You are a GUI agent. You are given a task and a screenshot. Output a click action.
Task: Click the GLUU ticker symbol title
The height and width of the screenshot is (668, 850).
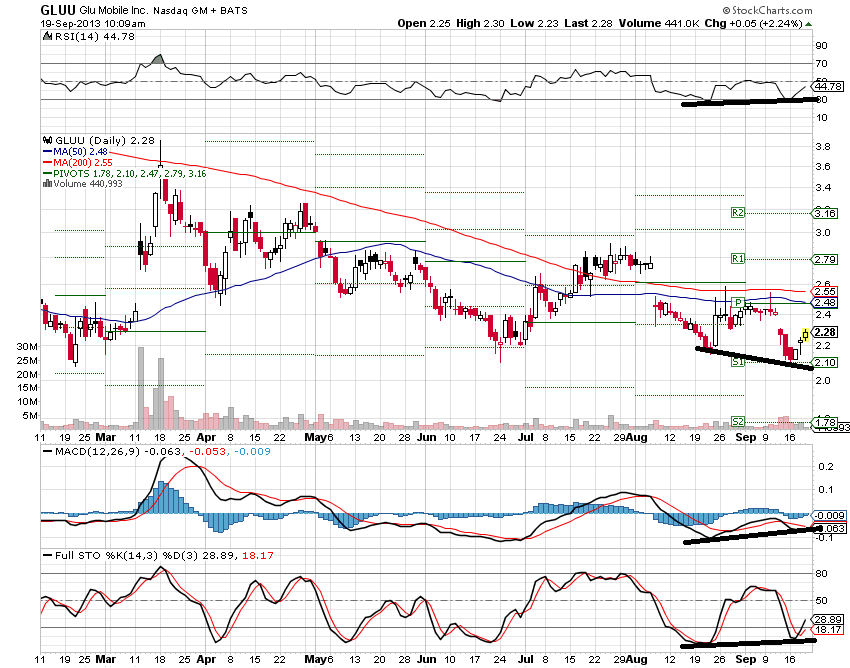tap(59, 10)
